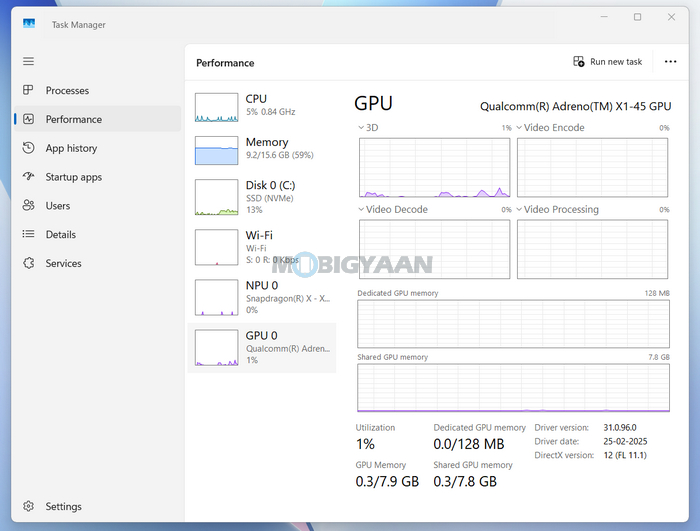Click the Processes icon in sidebar

pos(28,90)
